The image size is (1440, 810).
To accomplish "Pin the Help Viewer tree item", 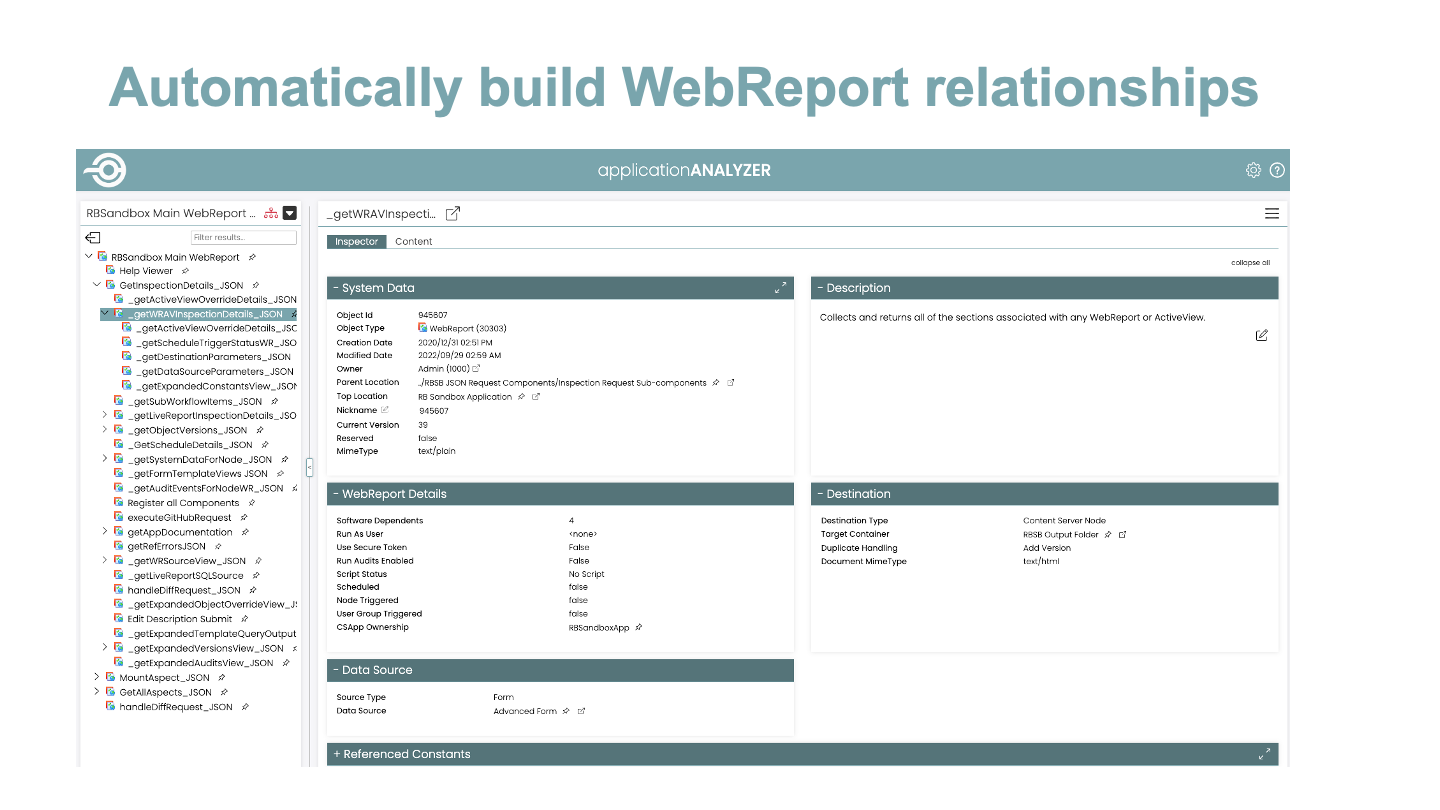I will coord(185,271).
